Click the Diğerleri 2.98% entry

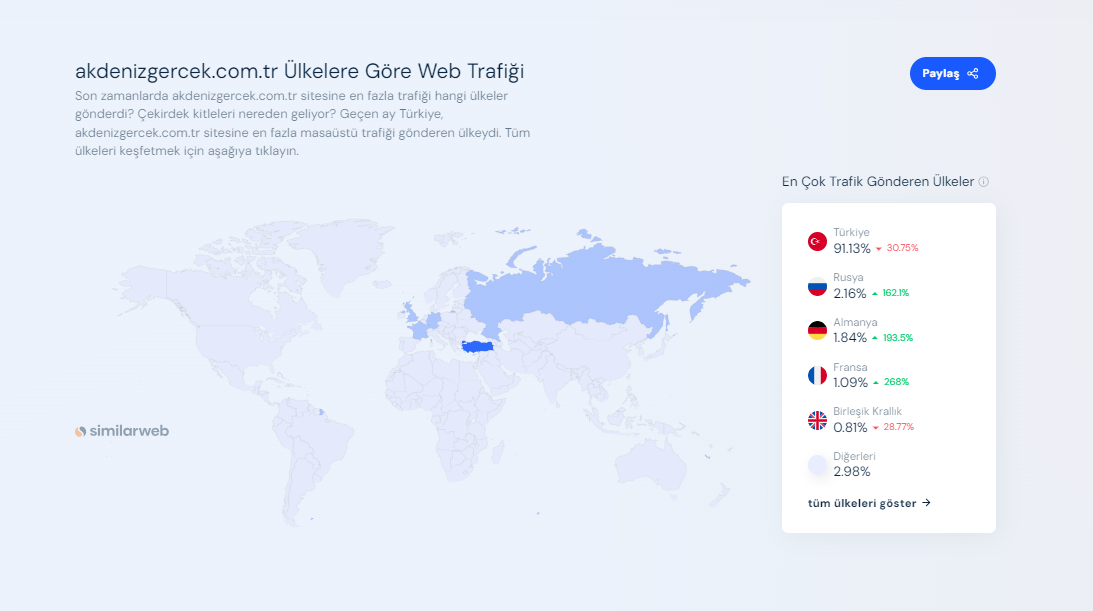(851, 472)
